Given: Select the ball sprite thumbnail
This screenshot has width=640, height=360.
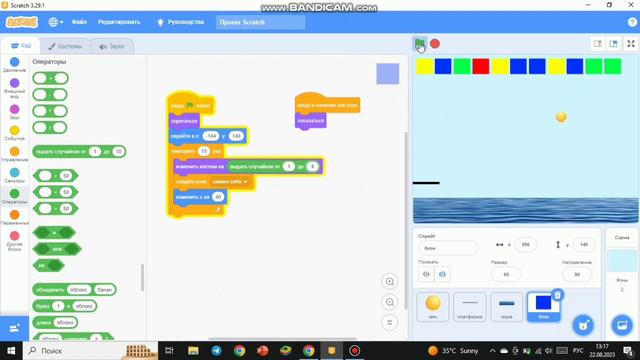Looking at the screenshot, I should [x=433, y=307].
